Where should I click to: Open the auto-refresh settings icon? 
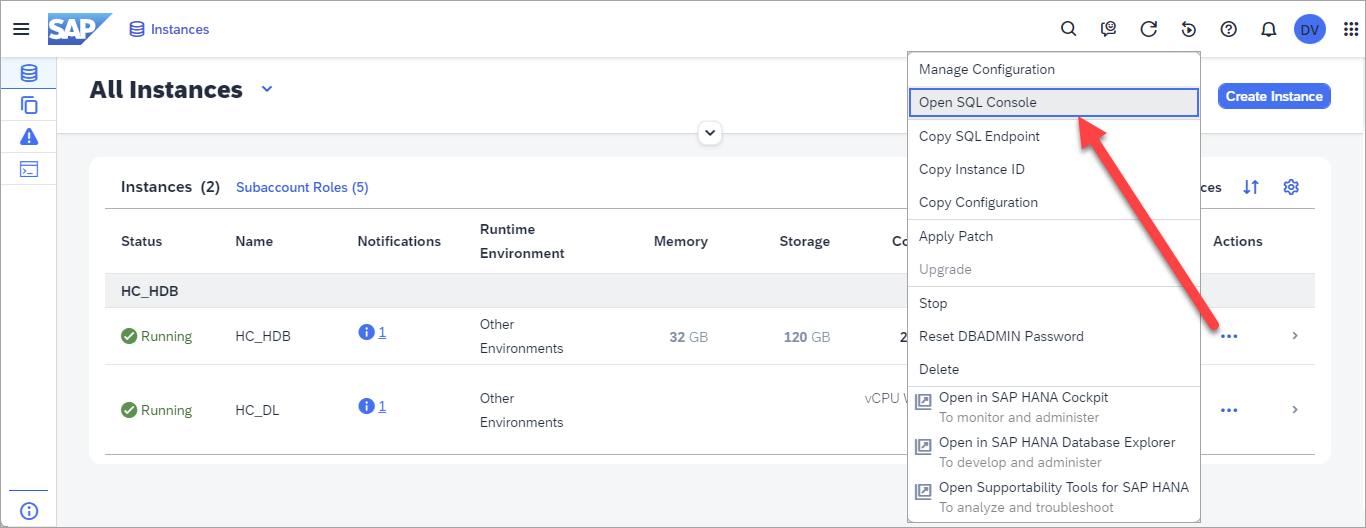click(1189, 29)
